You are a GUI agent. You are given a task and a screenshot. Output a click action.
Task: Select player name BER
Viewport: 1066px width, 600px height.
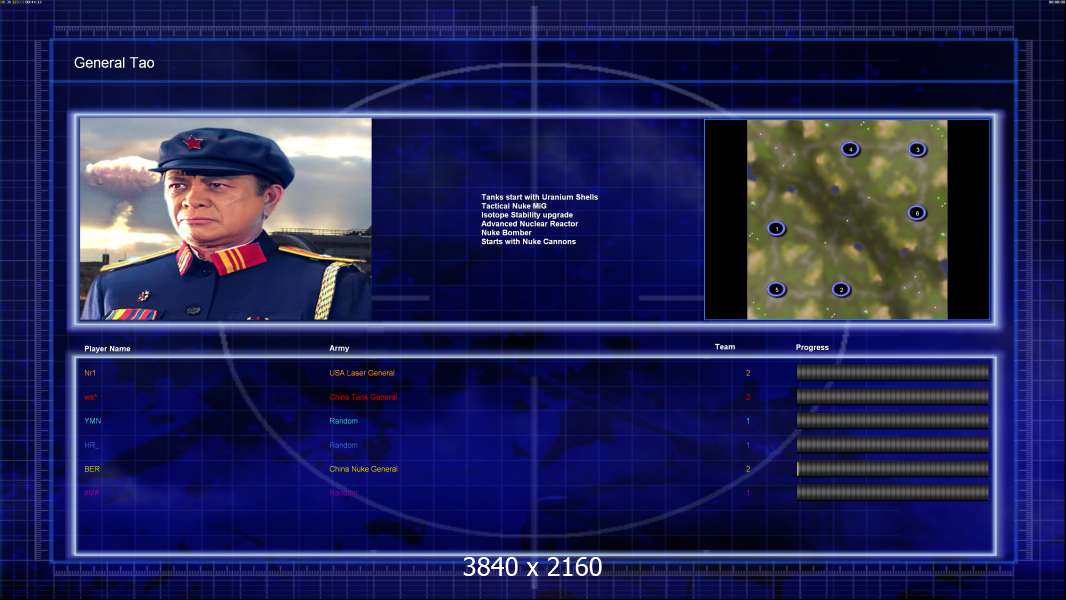tap(92, 469)
